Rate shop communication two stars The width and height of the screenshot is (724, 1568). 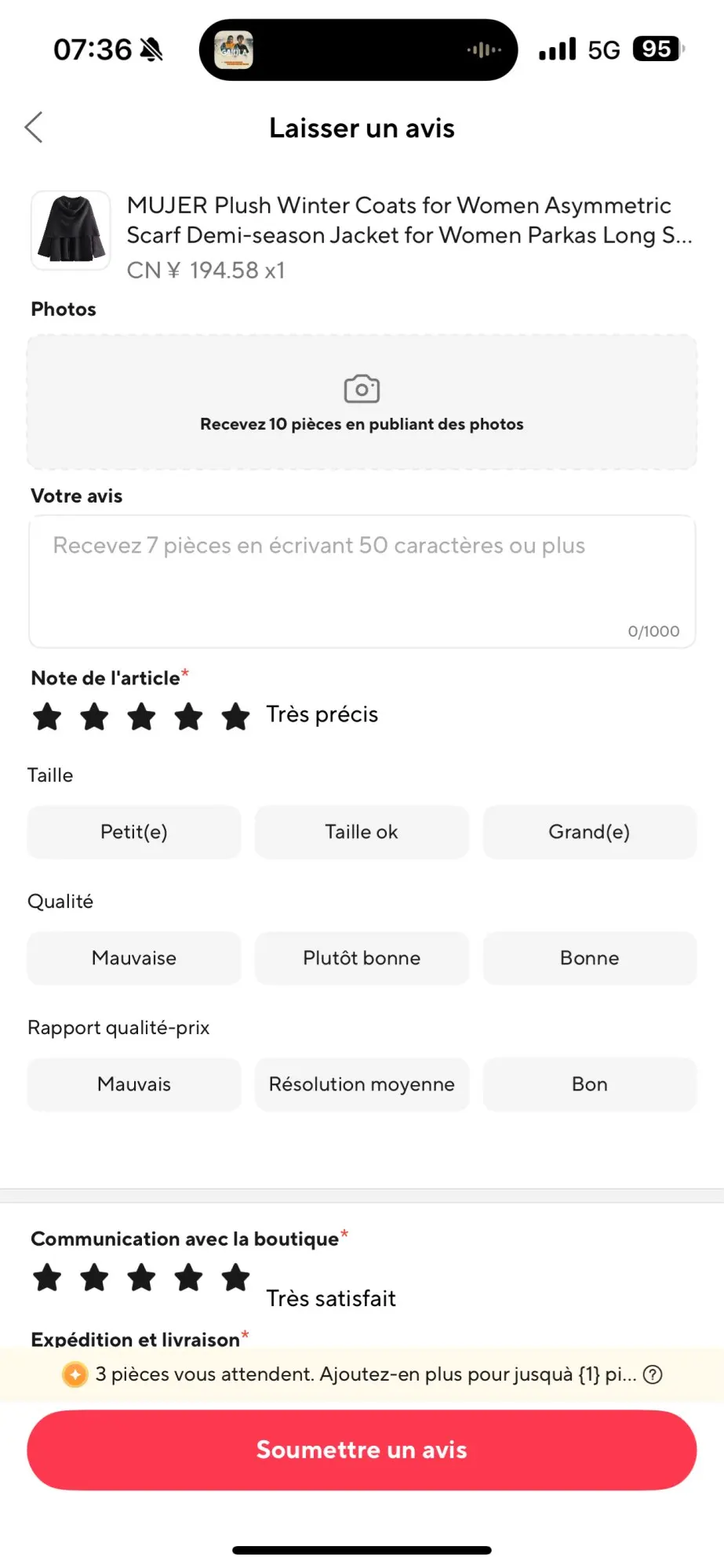click(x=95, y=1277)
